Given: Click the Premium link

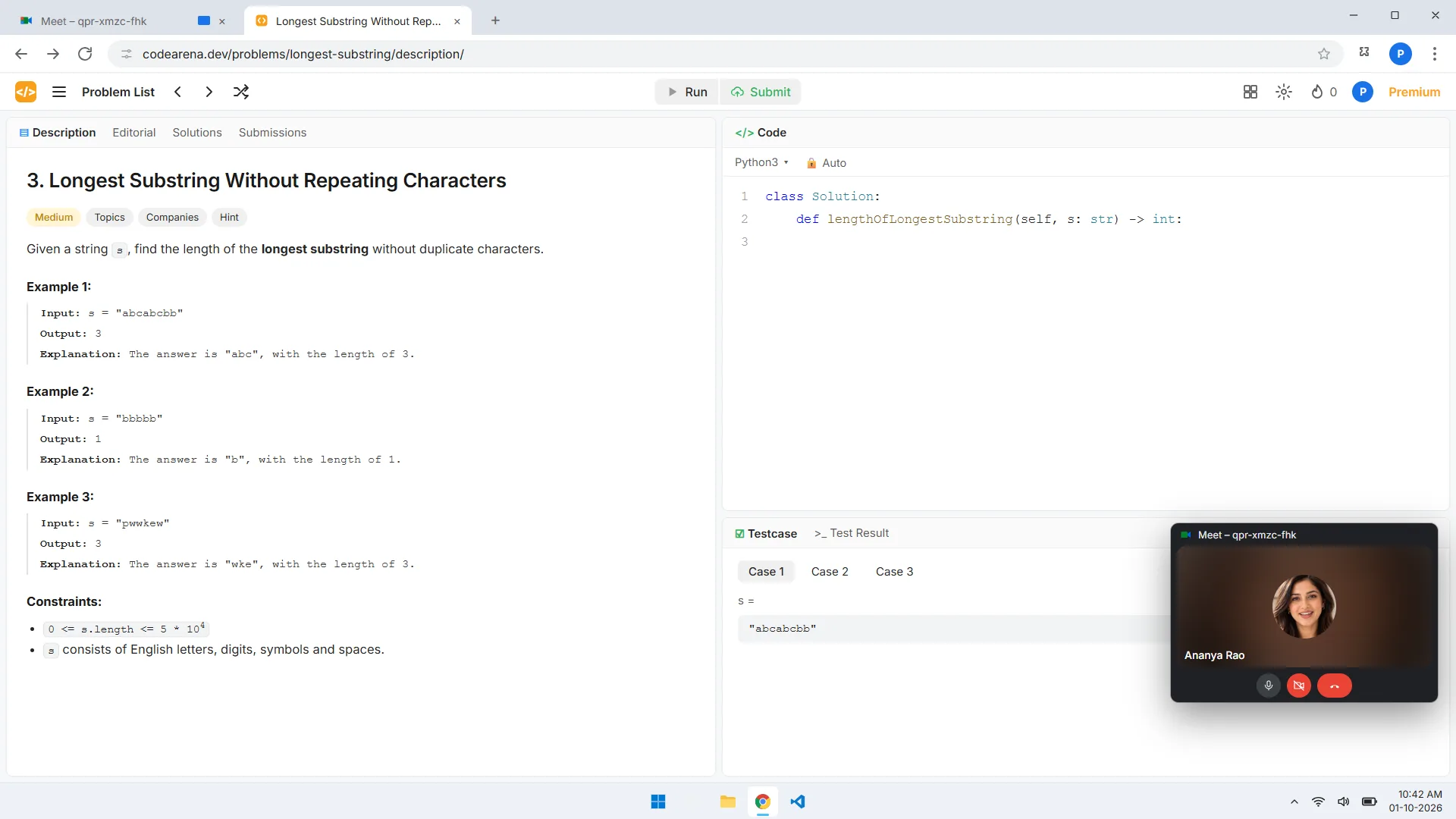Looking at the screenshot, I should tap(1414, 92).
